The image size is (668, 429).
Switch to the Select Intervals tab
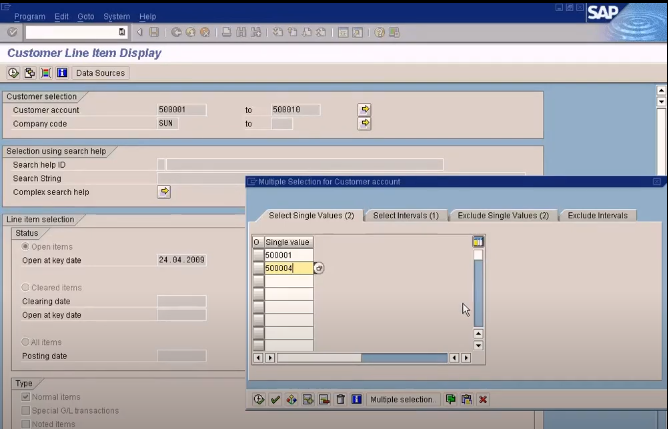tap(406, 216)
